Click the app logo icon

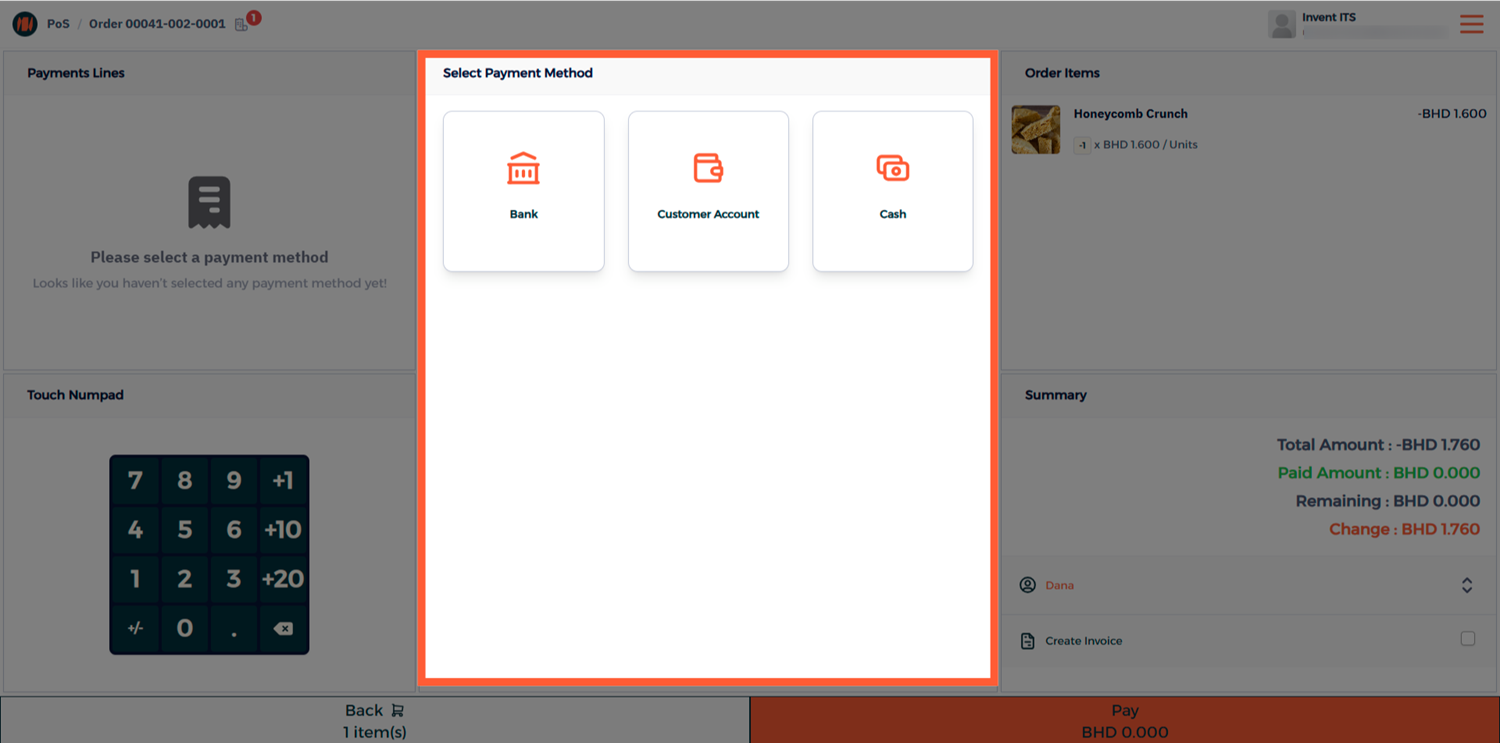point(24,24)
